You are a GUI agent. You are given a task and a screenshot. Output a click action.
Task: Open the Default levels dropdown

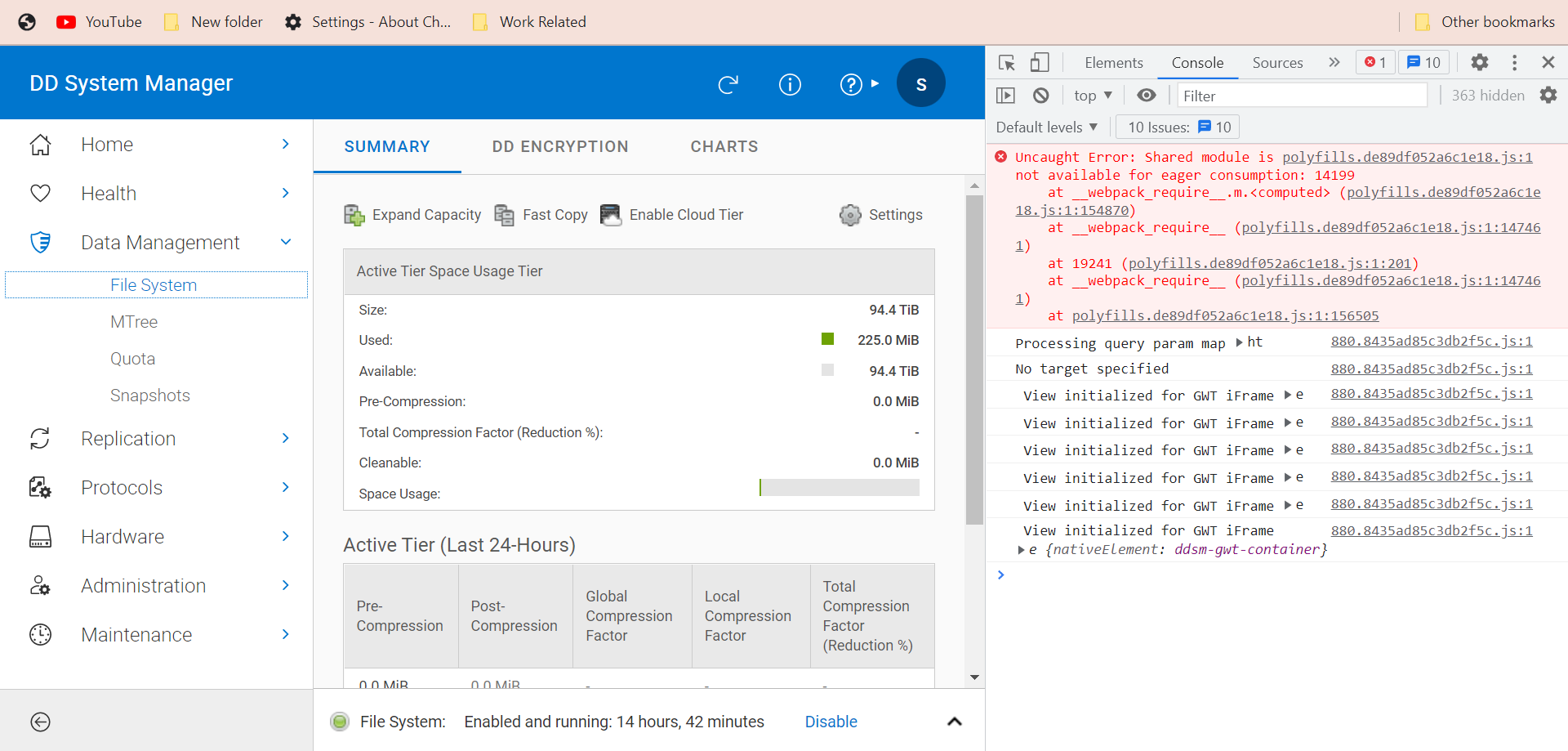[1047, 127]
